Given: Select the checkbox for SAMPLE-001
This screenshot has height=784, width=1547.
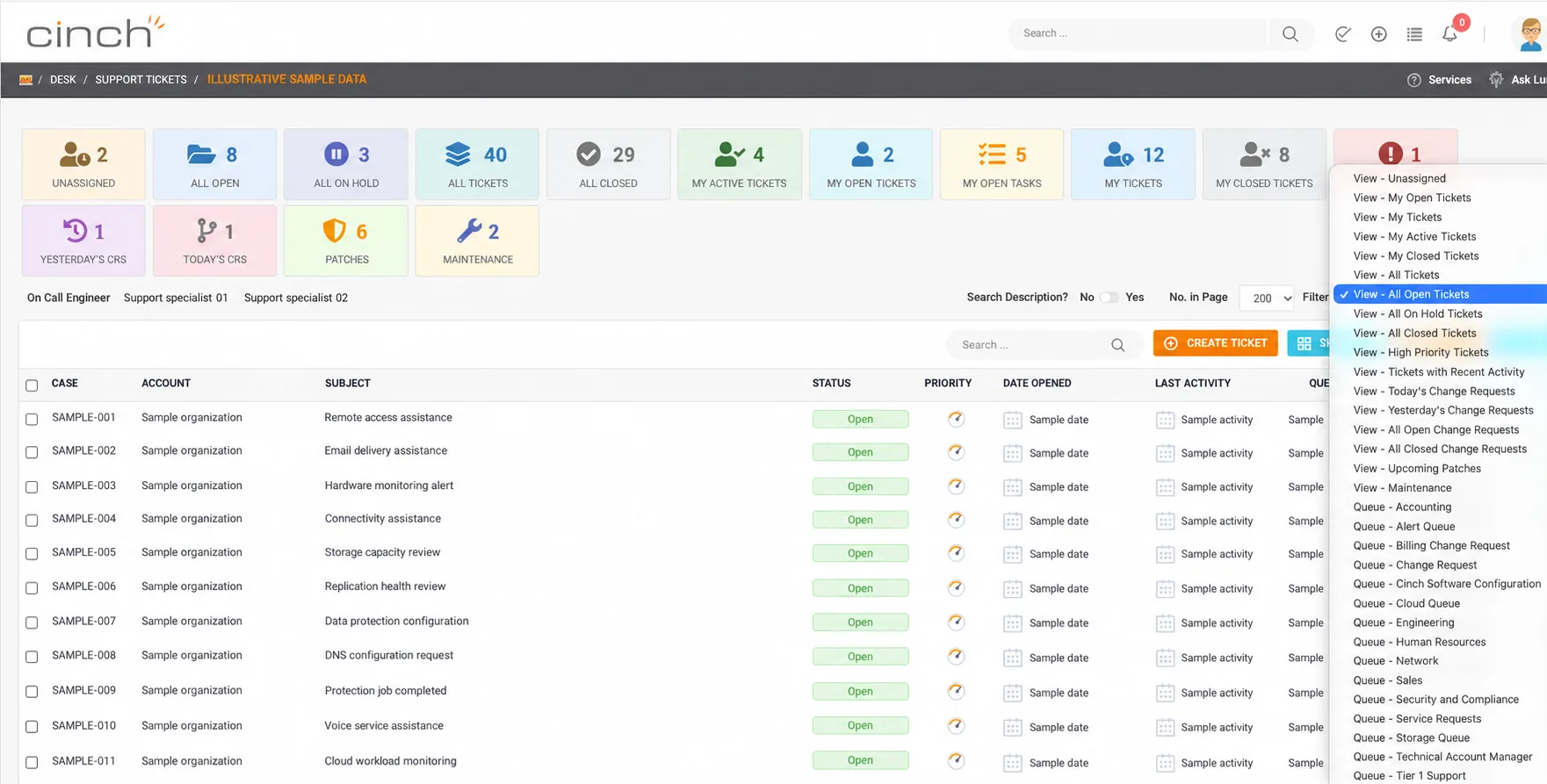Looking at the screenshot, I should [x=32, y=419].
